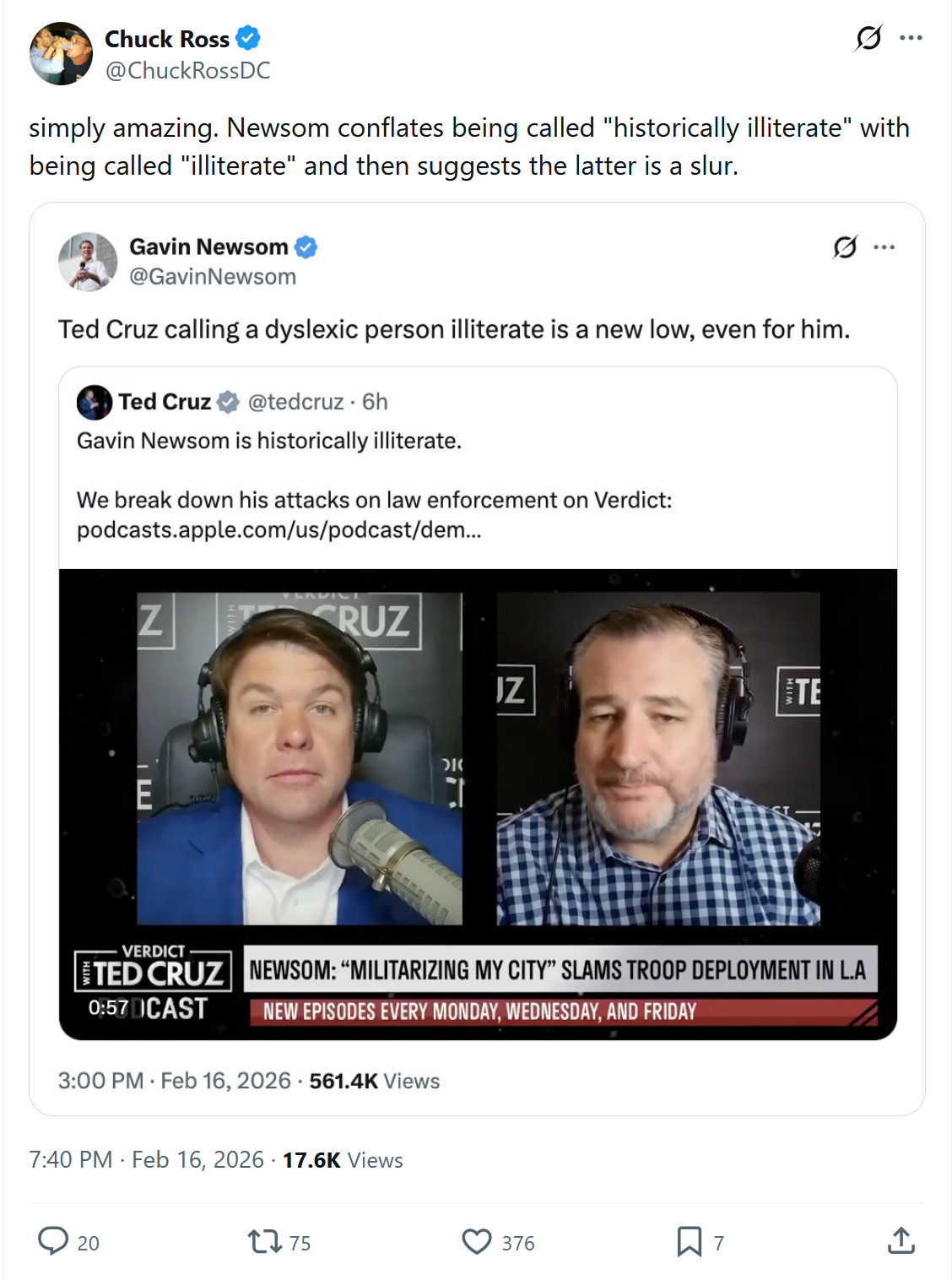The width and height of the screenshot is (952, 1280).
Task: Click Chuck Ross's blue verified badge
Action: tap(248, 39)
